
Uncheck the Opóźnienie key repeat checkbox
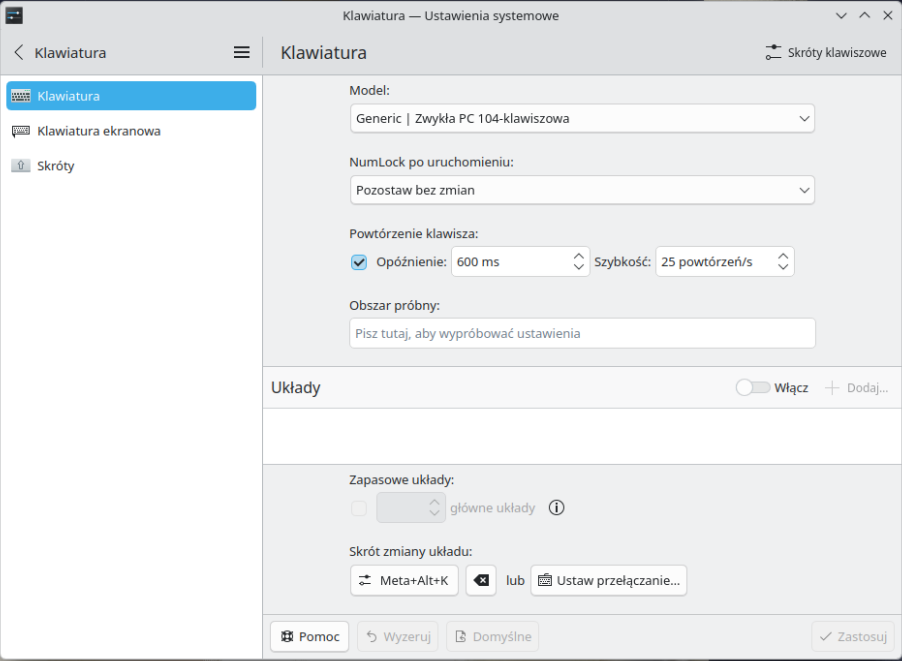(359, 262)
